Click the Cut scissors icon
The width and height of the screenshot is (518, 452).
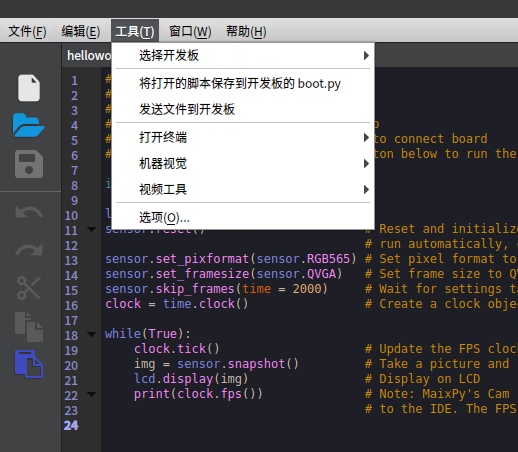click(29, 288)
